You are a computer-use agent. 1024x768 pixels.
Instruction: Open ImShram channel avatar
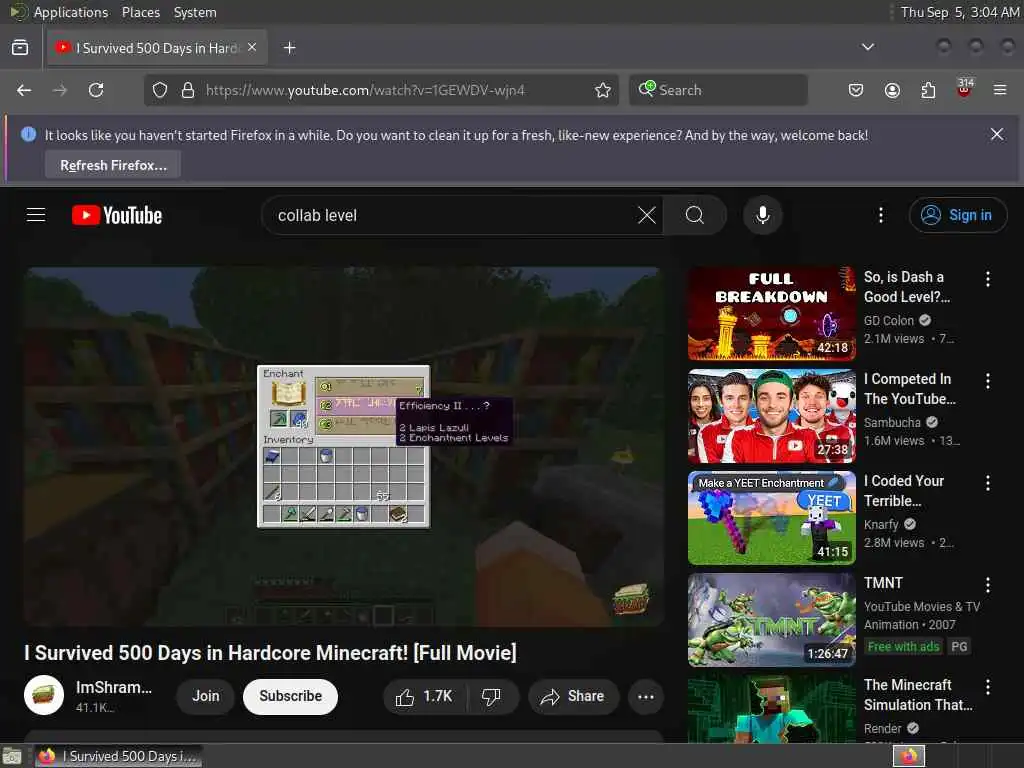click(x=44, y=695)
